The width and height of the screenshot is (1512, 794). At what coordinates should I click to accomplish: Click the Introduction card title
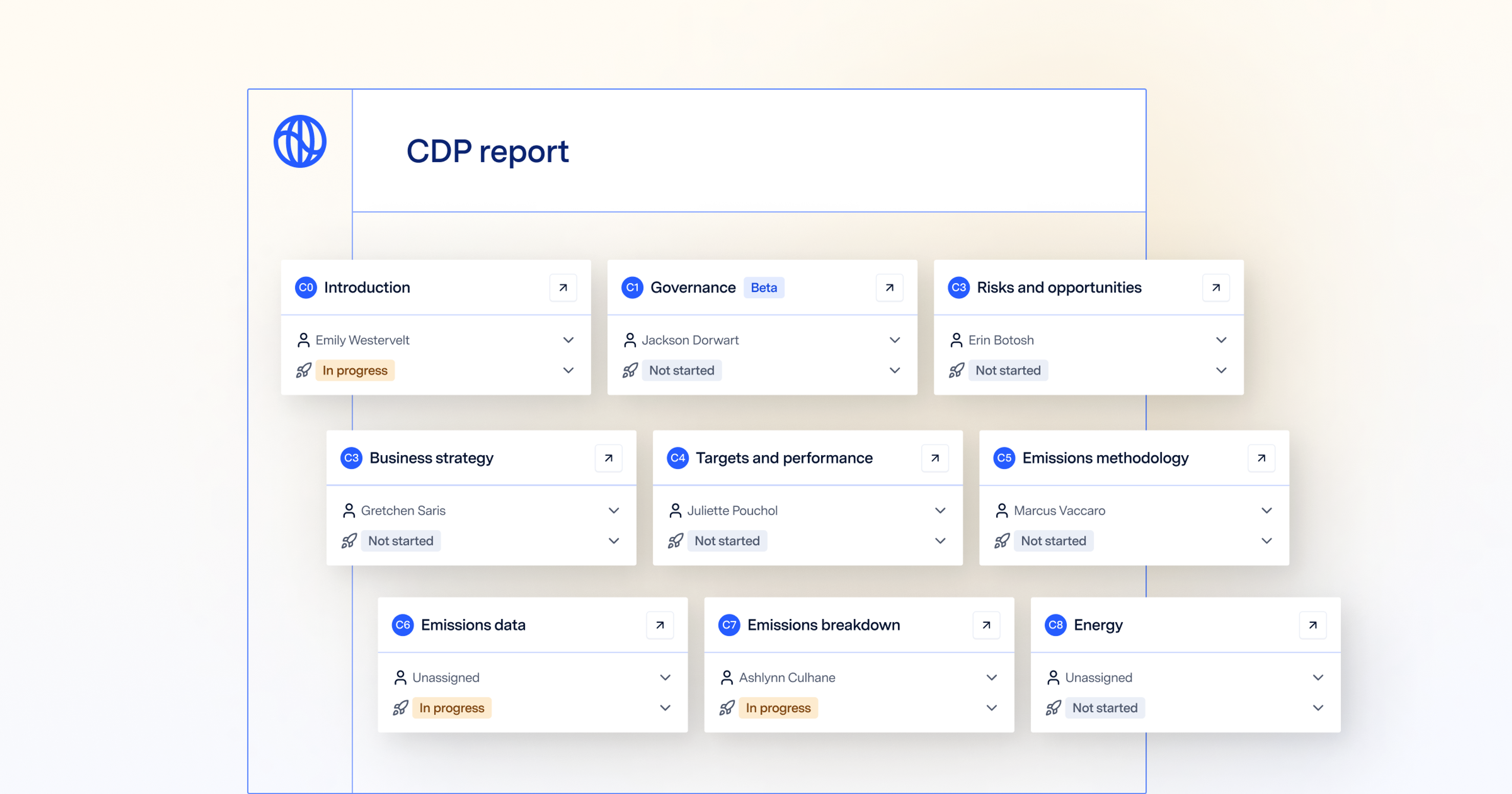click(367, 288)
